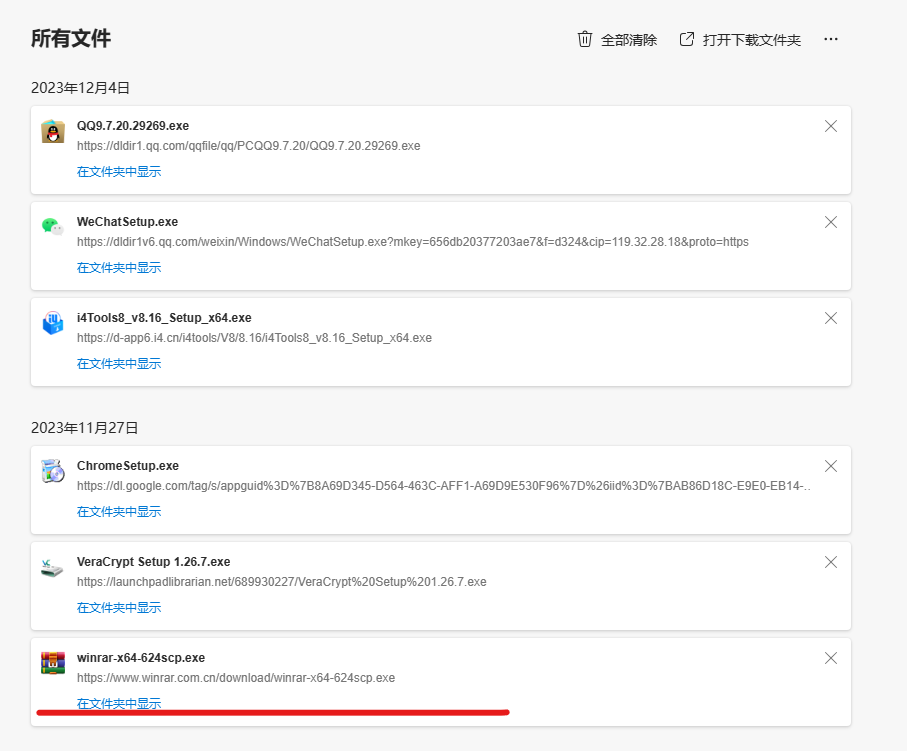Screen dimensions: 907x751
Task: Click the dldir1.qq.com QQ download URL
Action: coord(249,146)
